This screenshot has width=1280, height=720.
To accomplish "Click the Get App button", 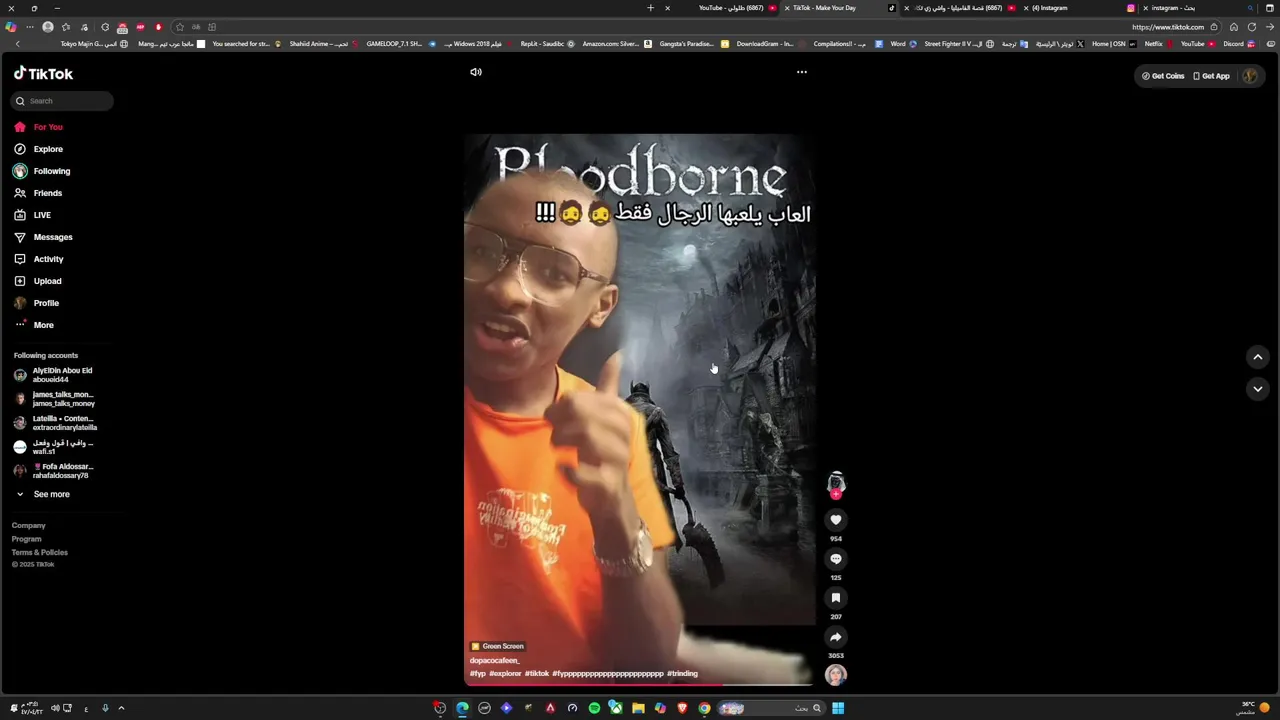I will (x=1211, y=76).
